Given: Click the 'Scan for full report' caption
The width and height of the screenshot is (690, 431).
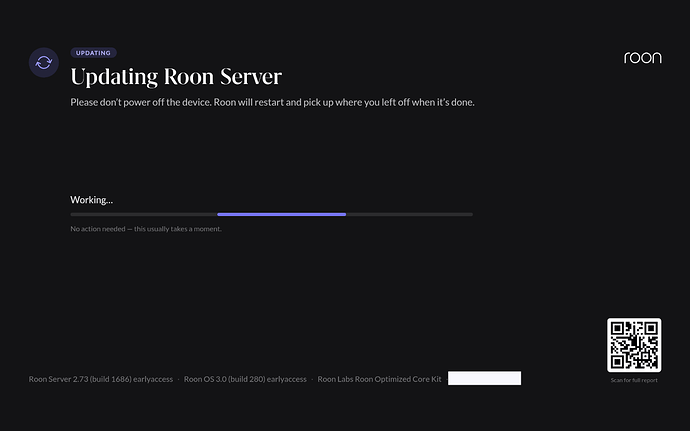Looking at the screenshot, I should tap(634, 380).
